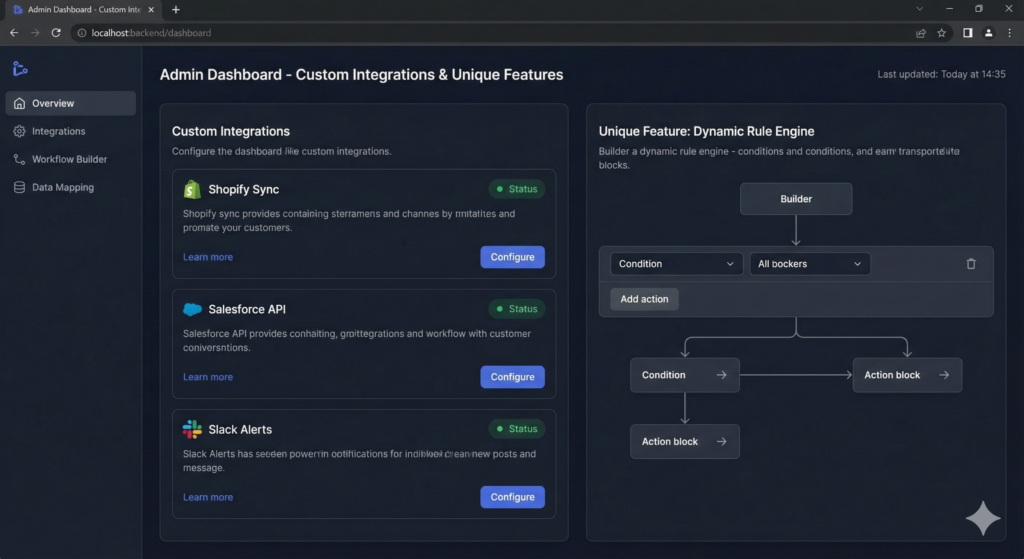Click the Data Mapping database icon

coord(20,187)
